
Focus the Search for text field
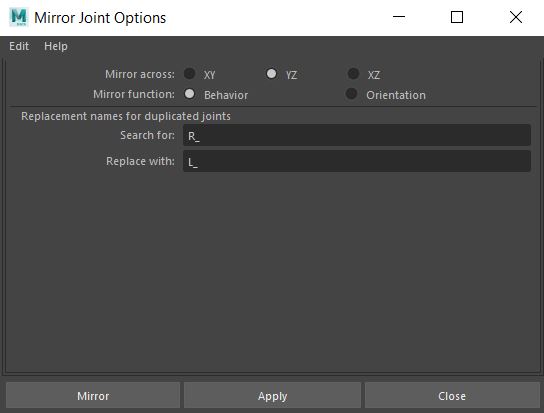[x=357, y=135]
